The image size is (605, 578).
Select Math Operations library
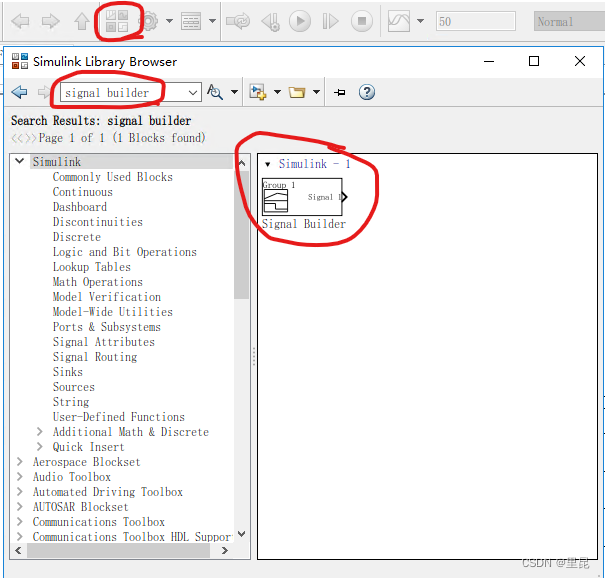(98, 282)
